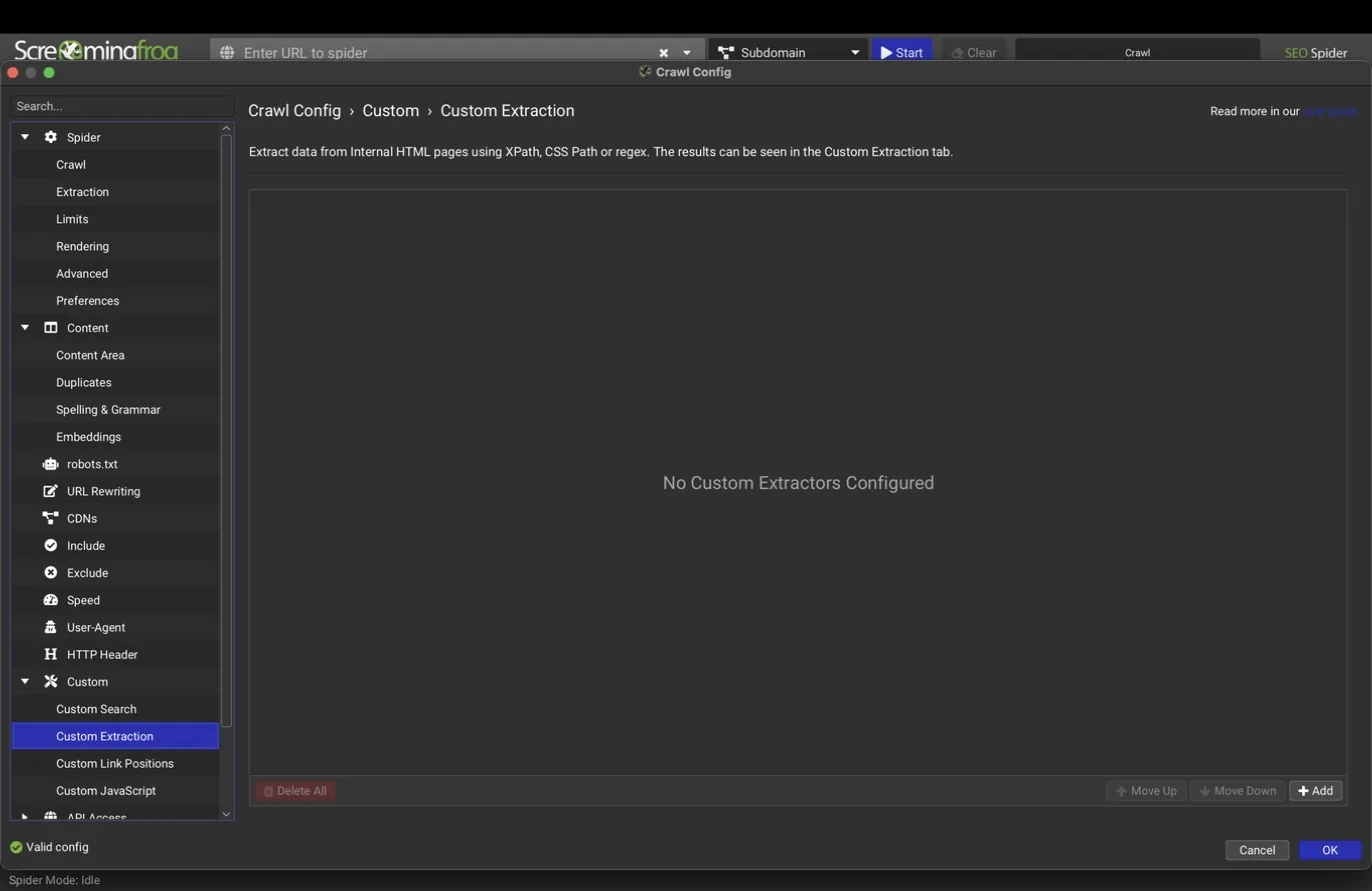Click the Speed gauge icon

pos(51,600)
